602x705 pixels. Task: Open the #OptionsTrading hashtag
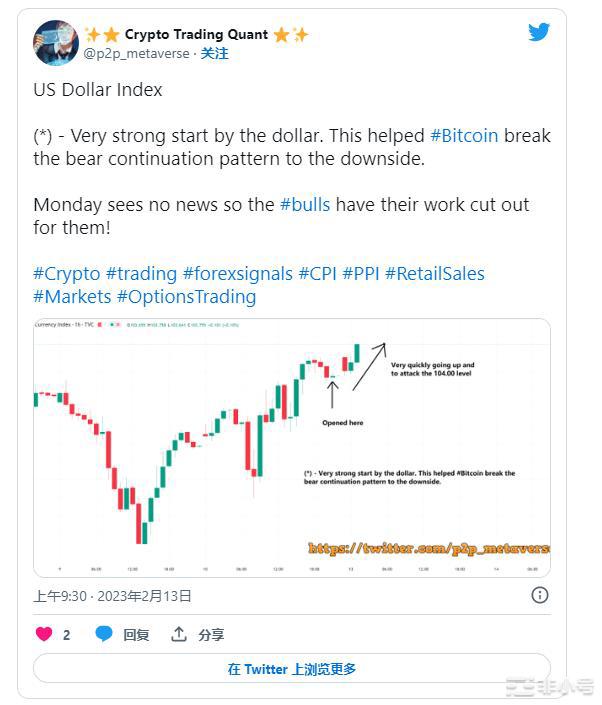coord(186,296)
